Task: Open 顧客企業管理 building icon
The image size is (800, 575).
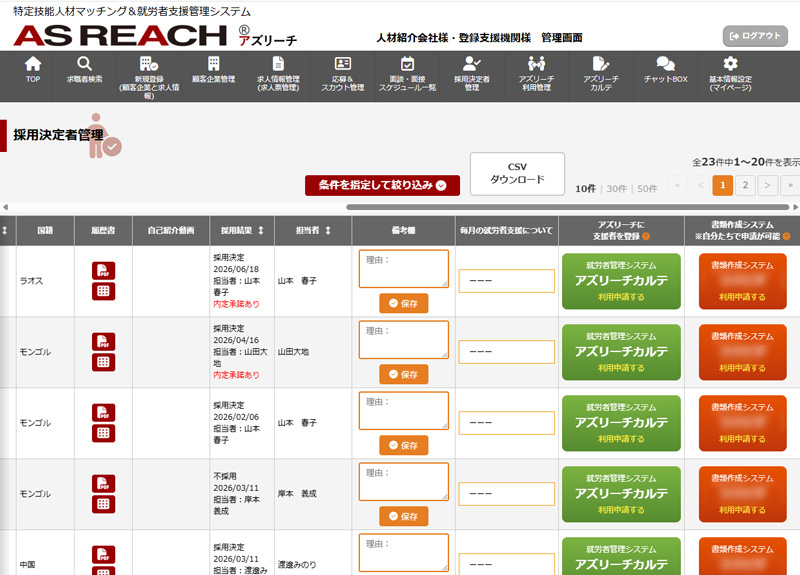Action: [x=213, y=64]
